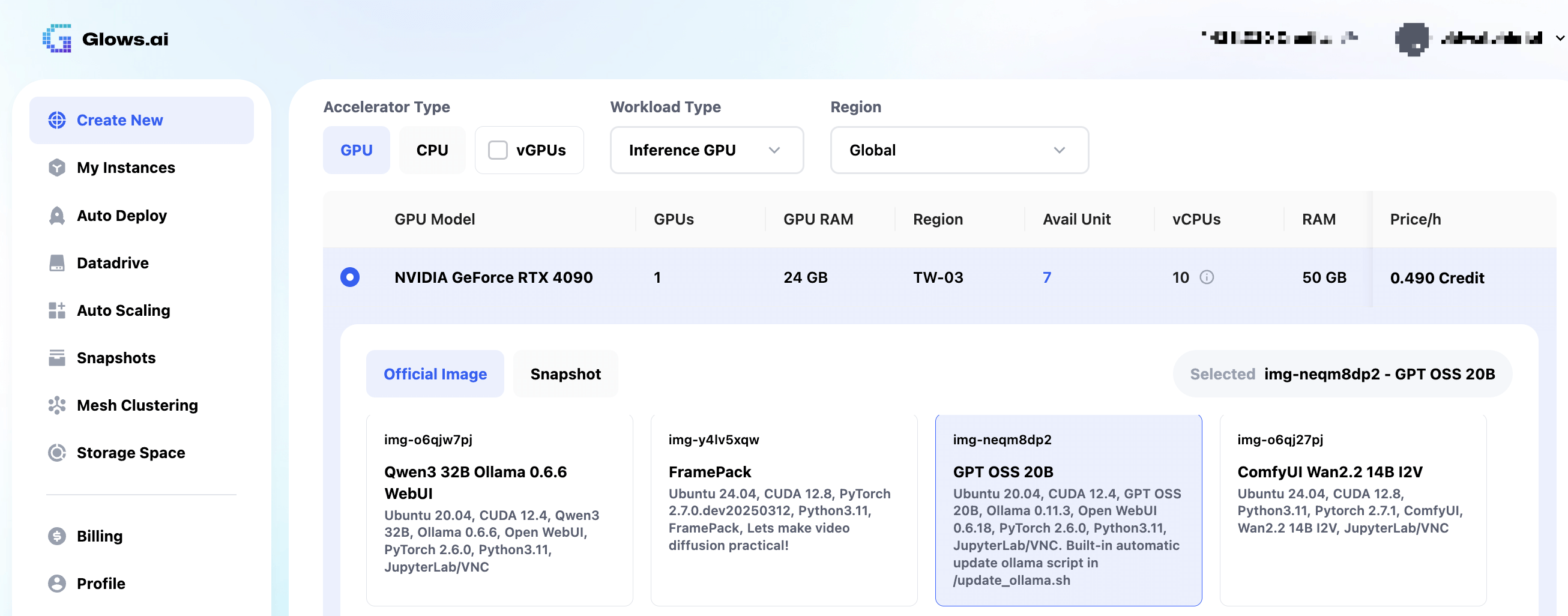The height and width of the screenshot is (616, 1568).
Task: Switch to Snapshot tab
Action: click(565, 373)
